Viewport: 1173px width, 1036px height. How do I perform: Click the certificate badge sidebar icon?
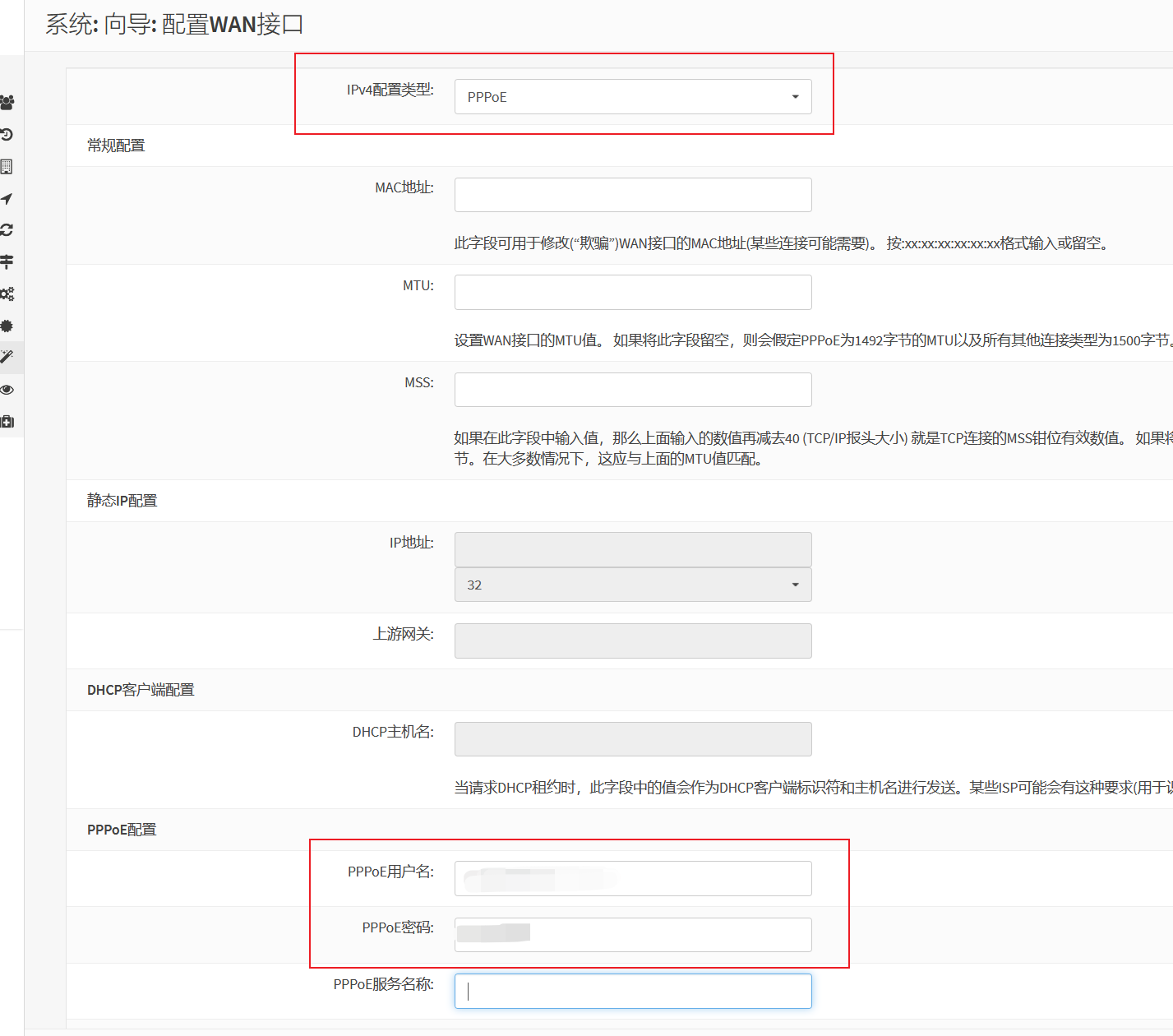pos(7,326)
